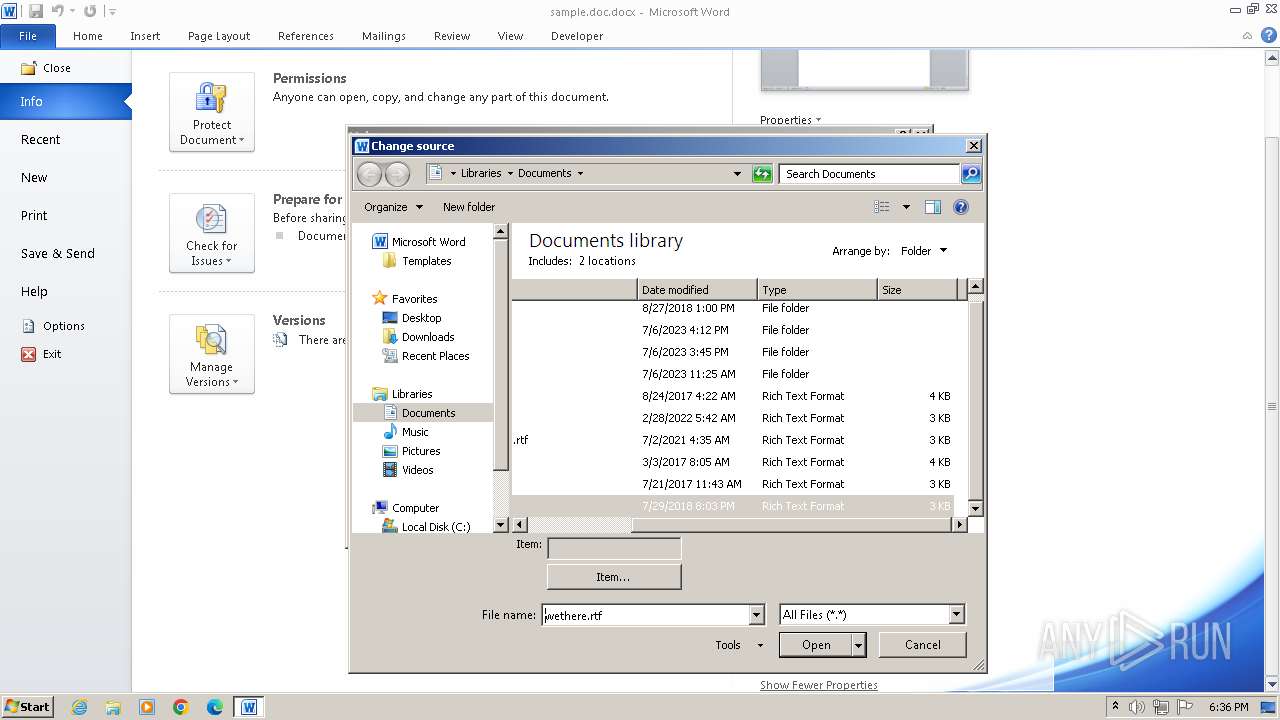Image resolution: width=1280 pixels, height=720 pixels.
Task: Launch Chrome from the taskbar
Action: point(181,707)
